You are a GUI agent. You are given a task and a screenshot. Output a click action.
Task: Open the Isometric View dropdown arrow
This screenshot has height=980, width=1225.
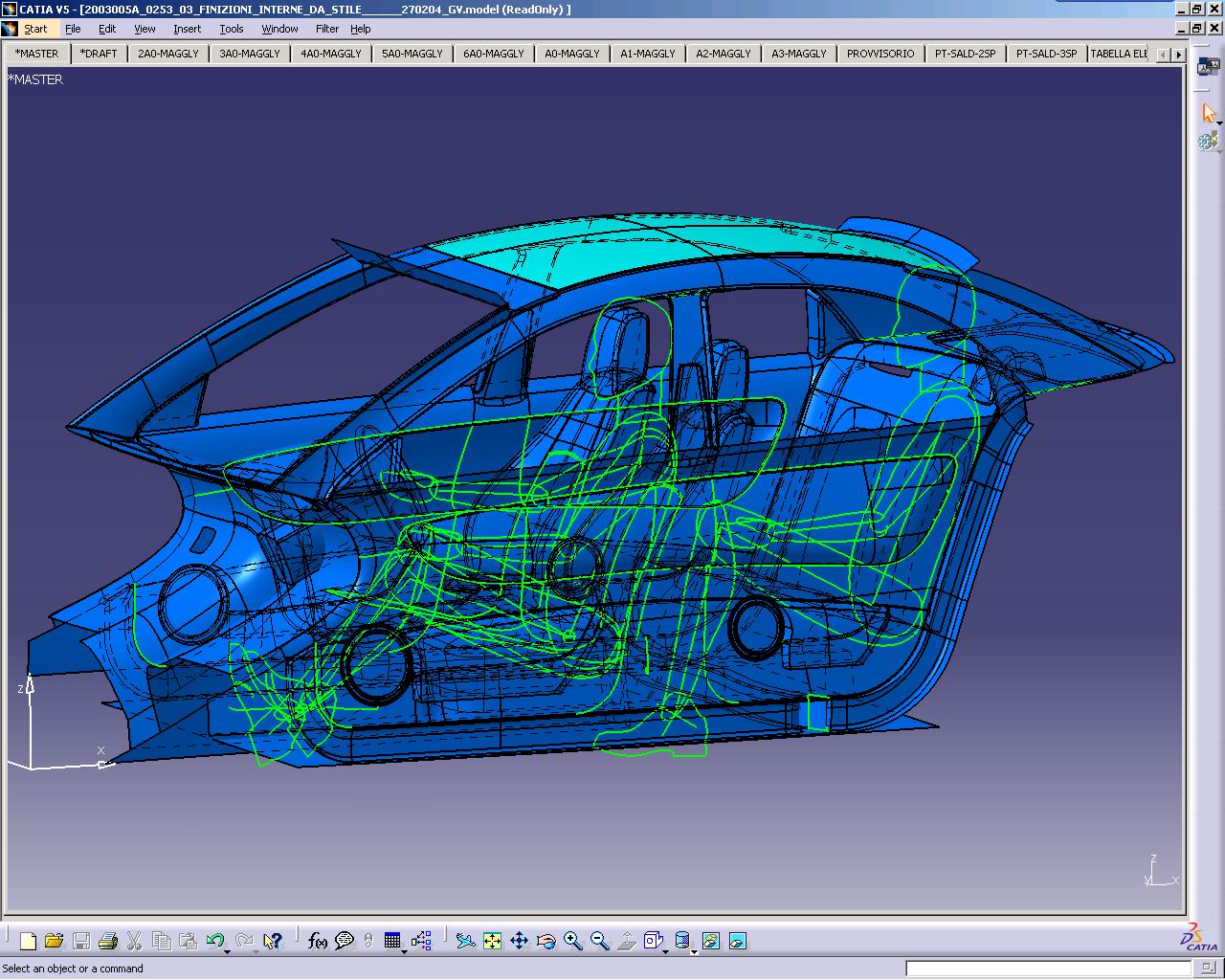[664, 950]
